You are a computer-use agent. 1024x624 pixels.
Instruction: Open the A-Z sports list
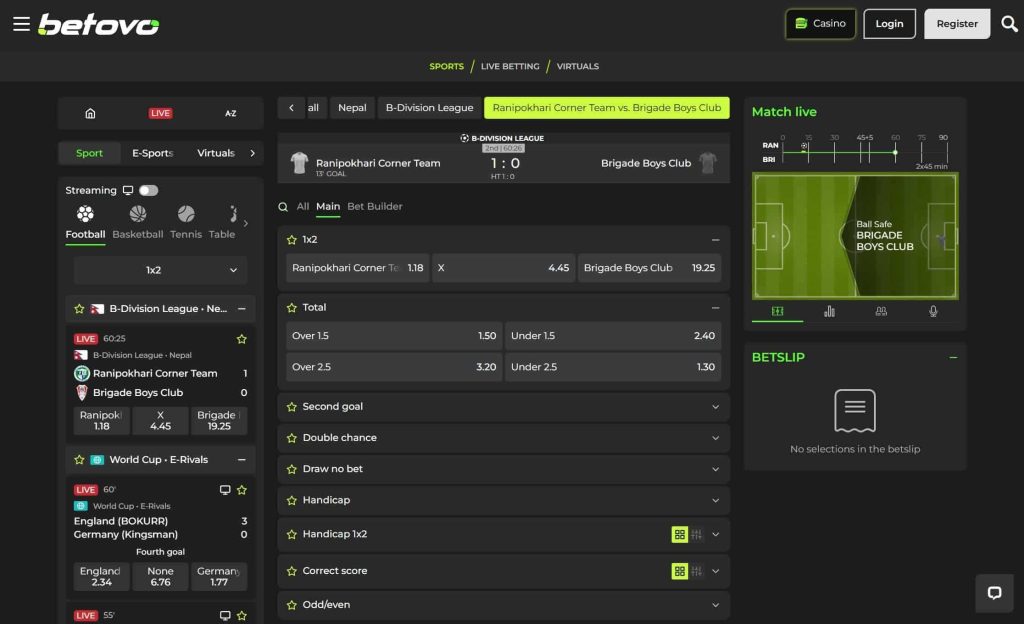(231, 114)
